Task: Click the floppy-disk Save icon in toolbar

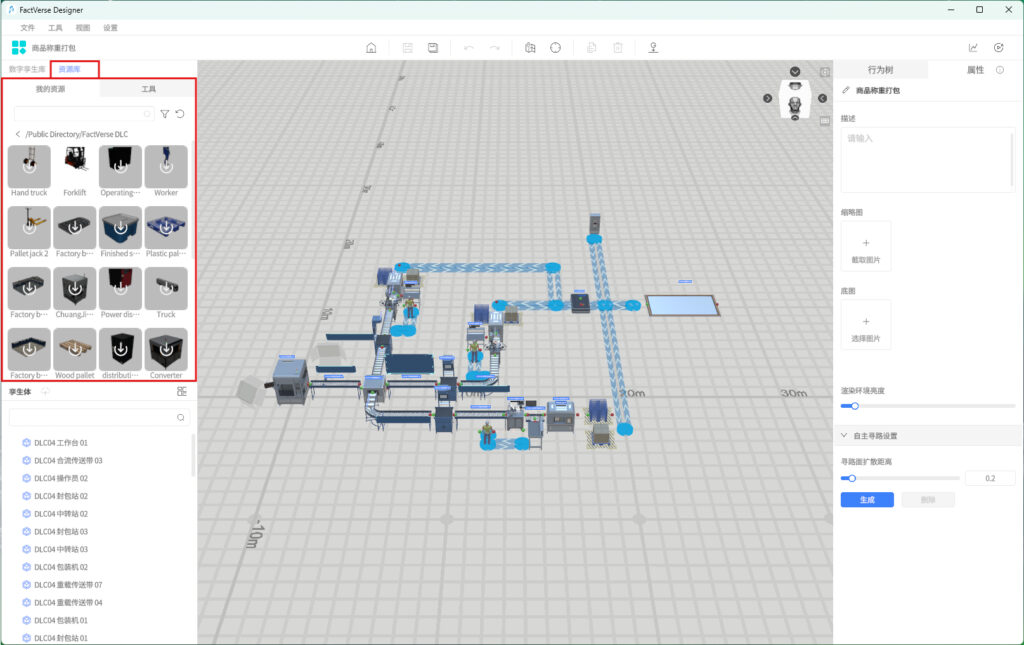Action: pos(433,48)
